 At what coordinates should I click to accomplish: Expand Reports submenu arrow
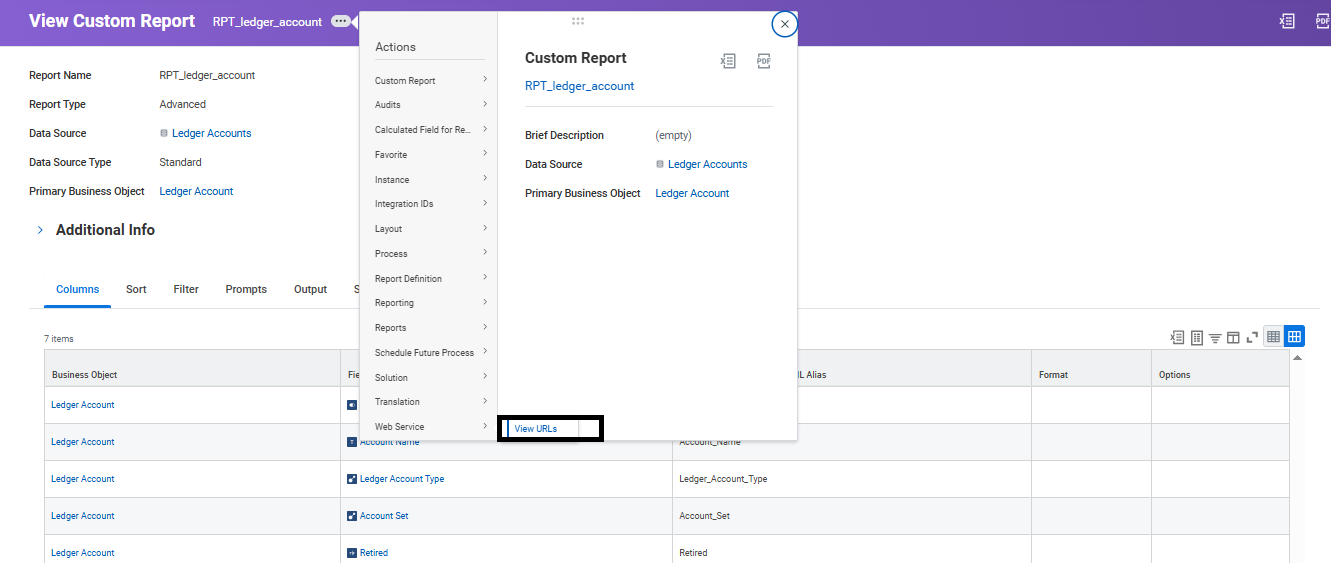click(485, 327)
